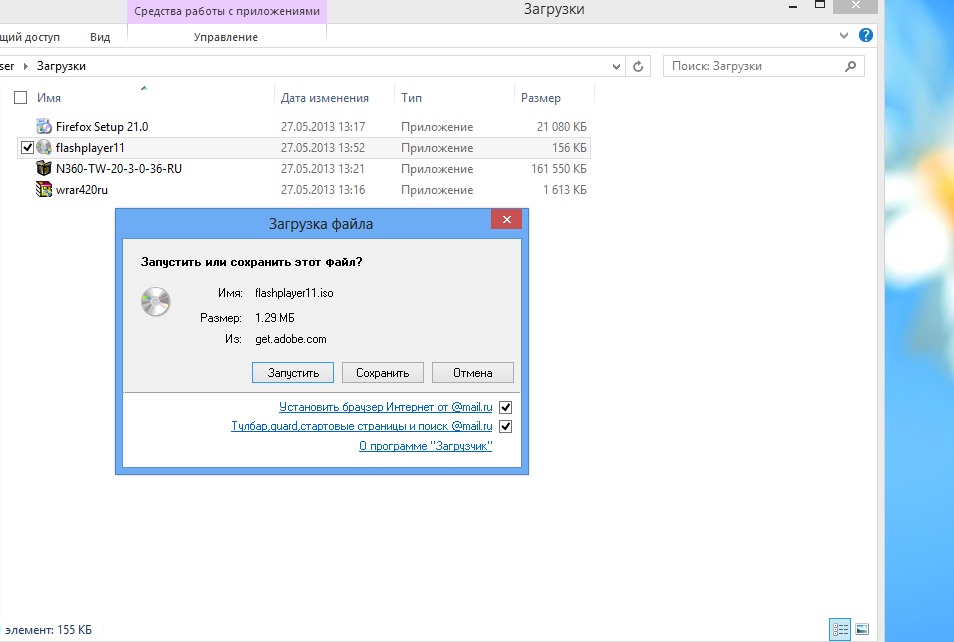Select the N360-TW-20-3-0-36-RU file icon
This screenshot has width=954, height=642.
[44, 169]
